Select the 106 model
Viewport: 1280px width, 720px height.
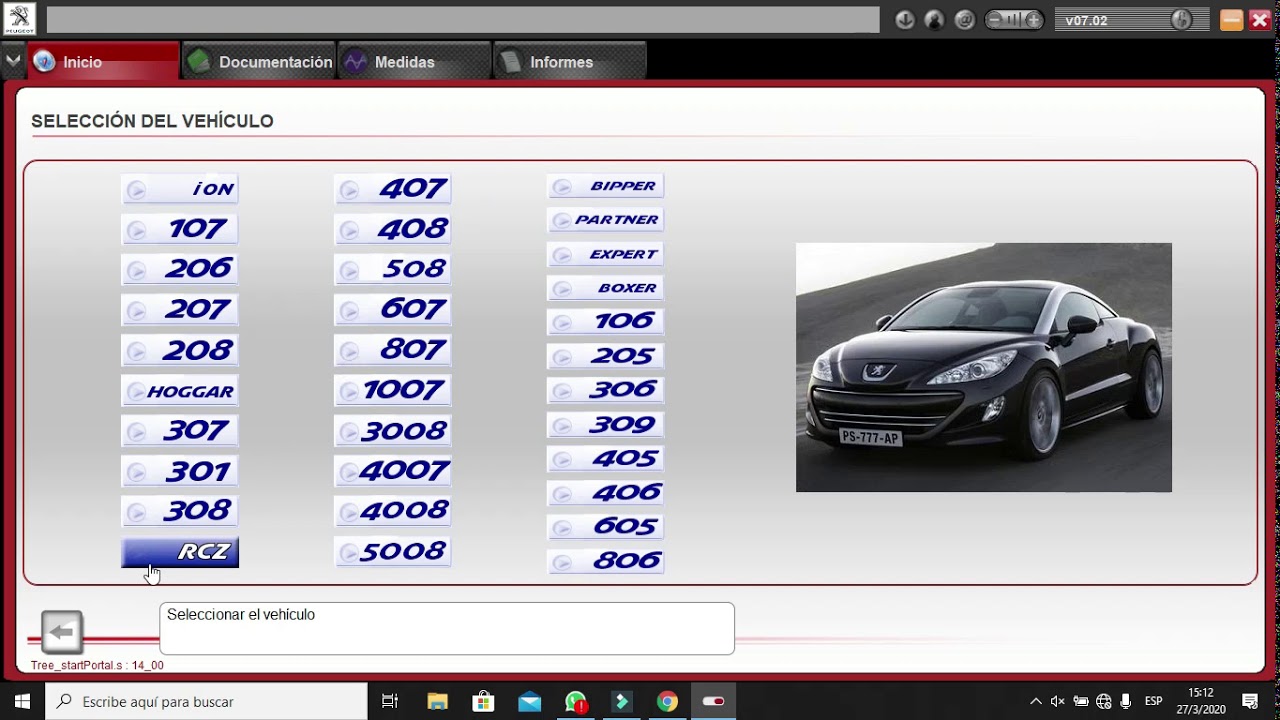[606, 322]
